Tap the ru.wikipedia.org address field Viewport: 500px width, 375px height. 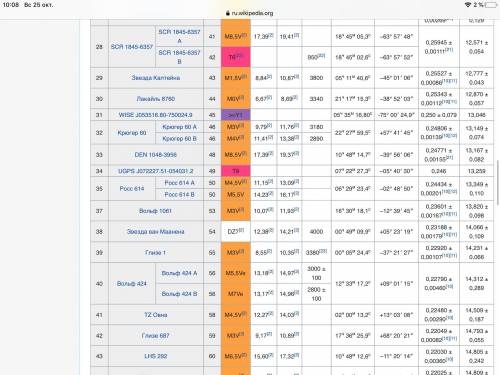pos(250,13)
